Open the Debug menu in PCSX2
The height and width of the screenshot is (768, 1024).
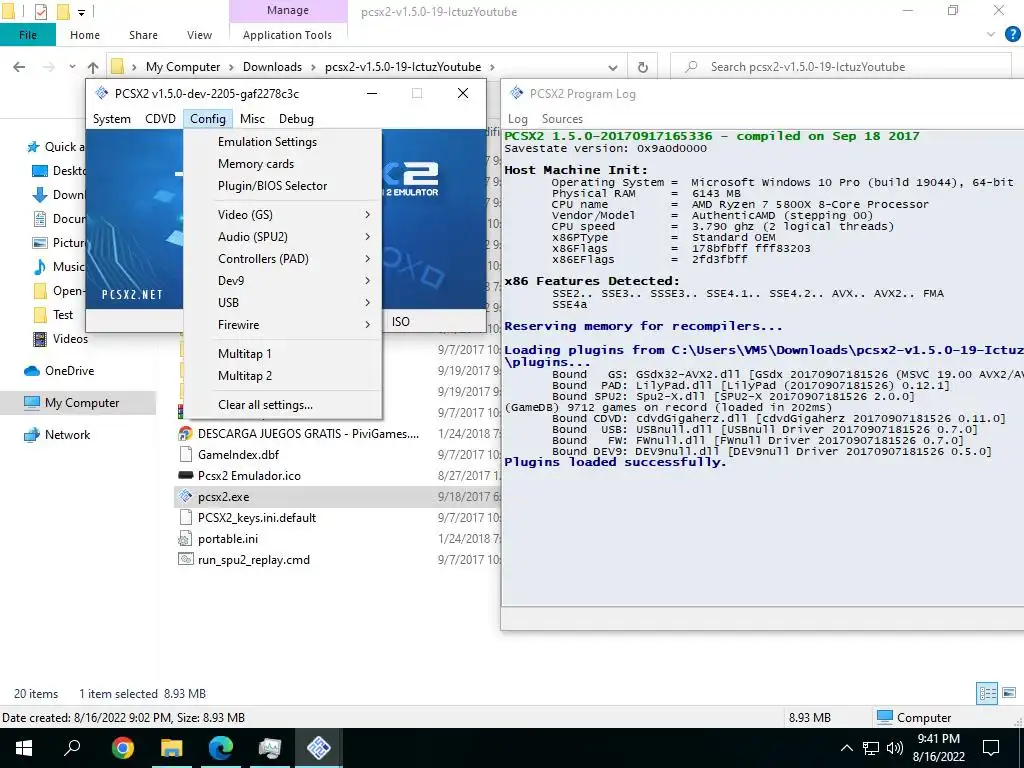(296, 119)
